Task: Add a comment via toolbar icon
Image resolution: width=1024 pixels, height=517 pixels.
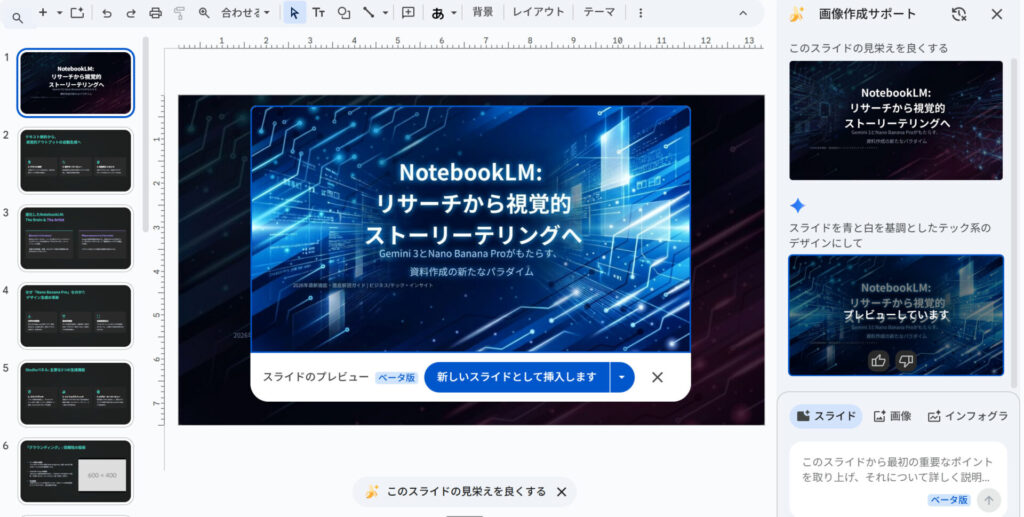Action: click(x=408, y=12)
